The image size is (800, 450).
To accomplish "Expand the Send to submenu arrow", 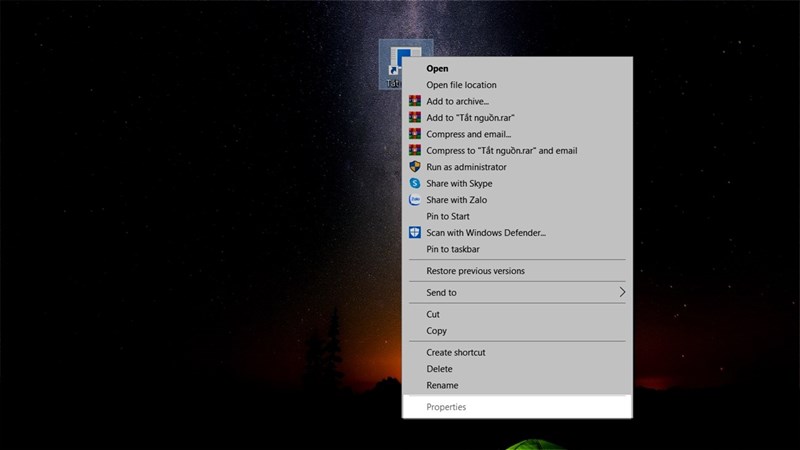I will 621,293.
